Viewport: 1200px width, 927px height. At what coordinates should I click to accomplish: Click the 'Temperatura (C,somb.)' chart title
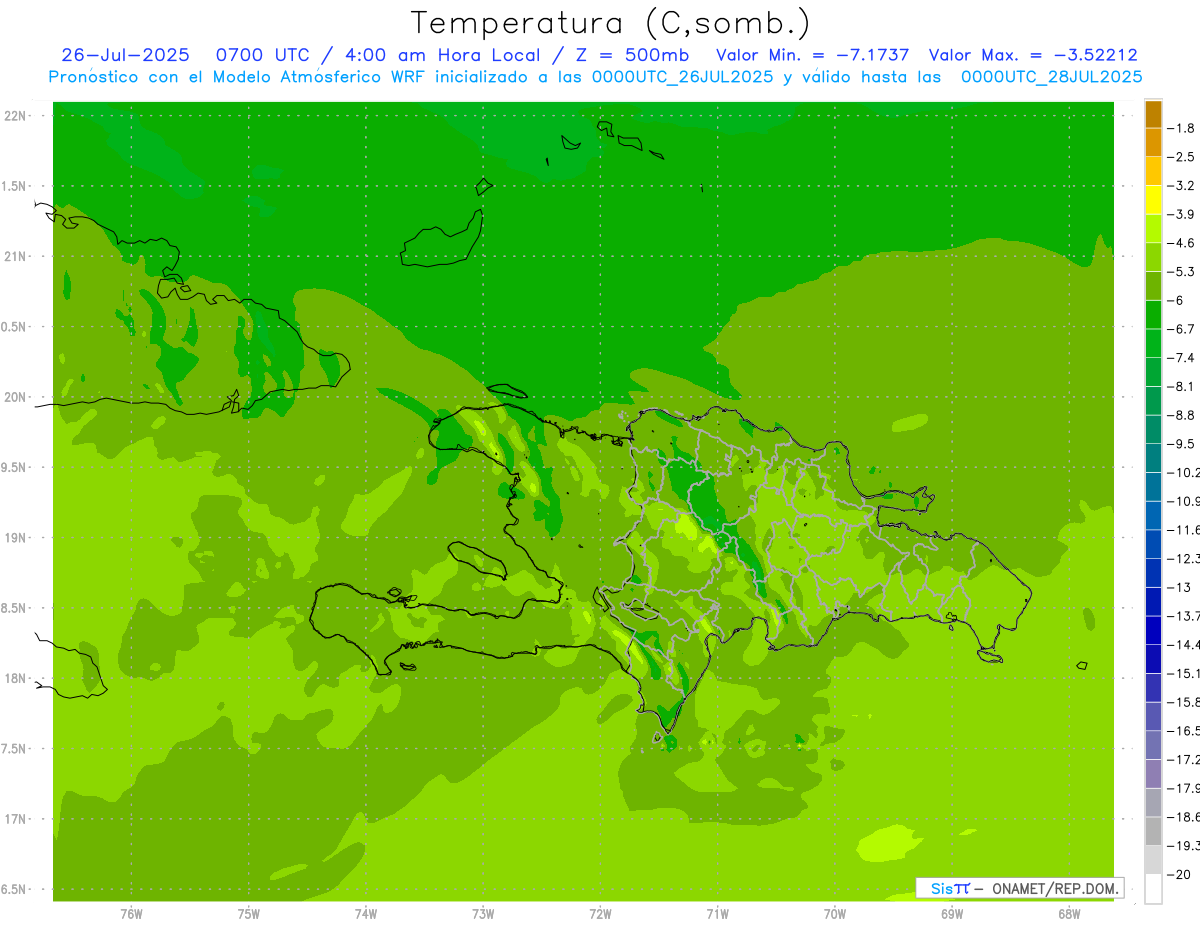(610, 23)
